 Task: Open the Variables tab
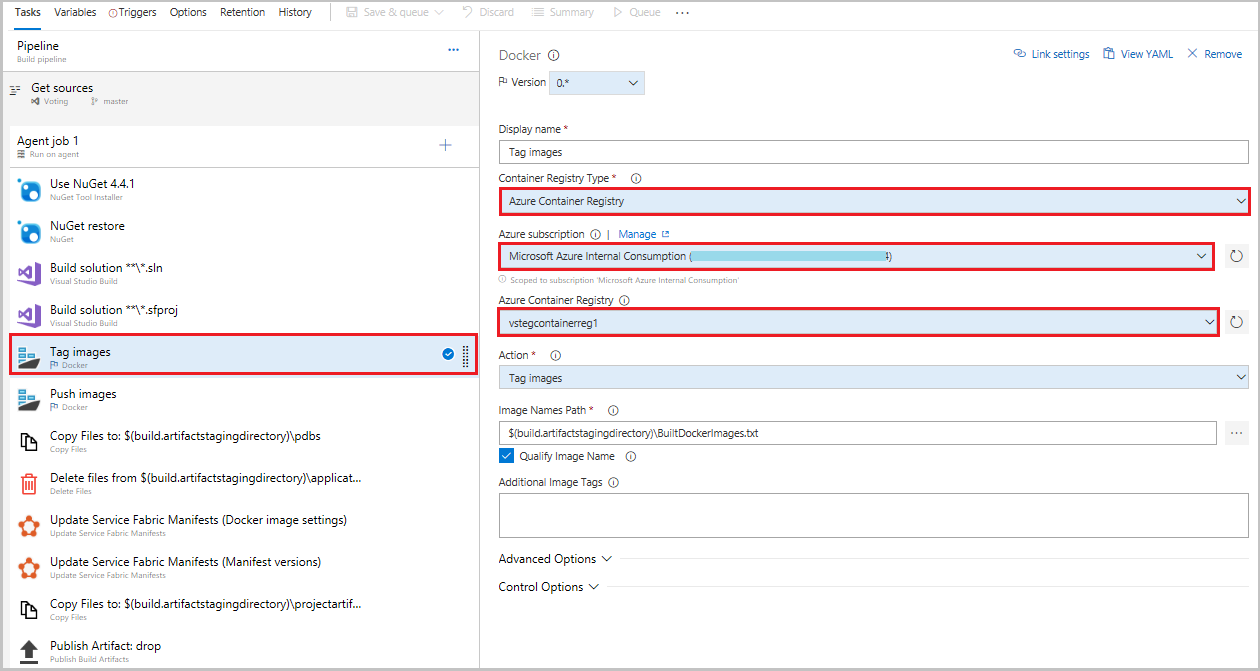coord(75,12)
